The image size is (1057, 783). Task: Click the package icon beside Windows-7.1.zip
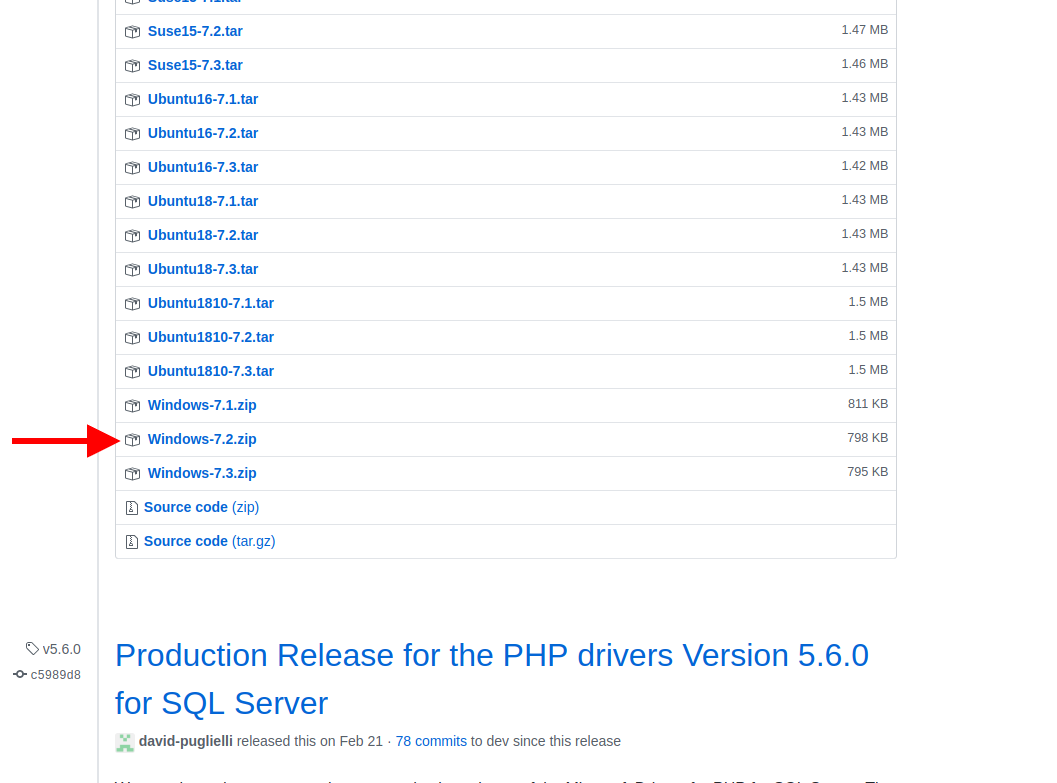coord(132,406)
